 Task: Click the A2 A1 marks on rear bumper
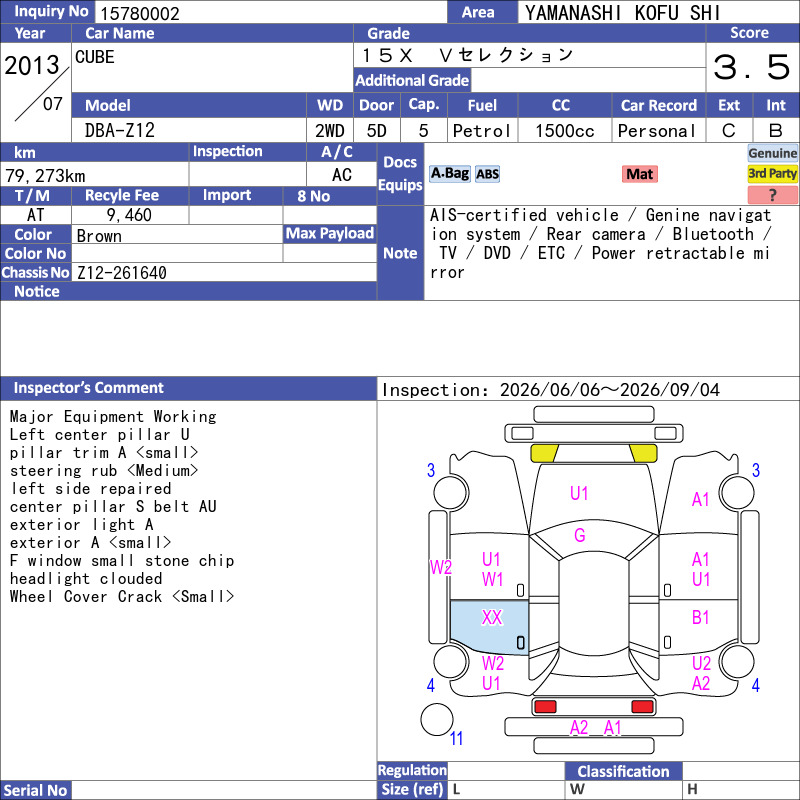pyautogui.click(x=595, y=728)
